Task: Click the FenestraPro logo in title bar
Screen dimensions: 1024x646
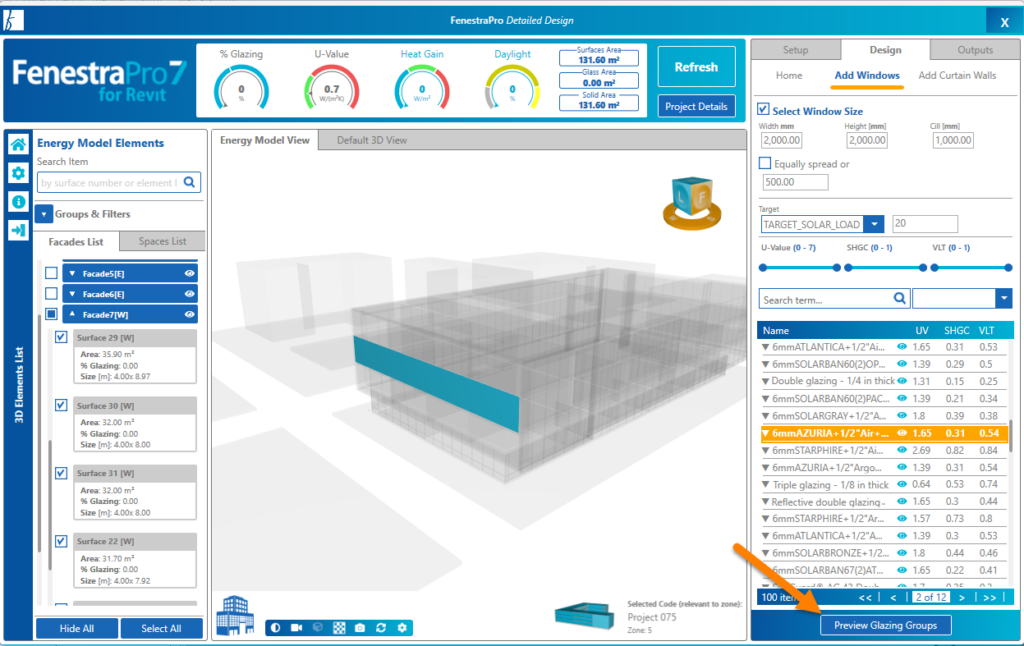Action: (x=13, y=21)
